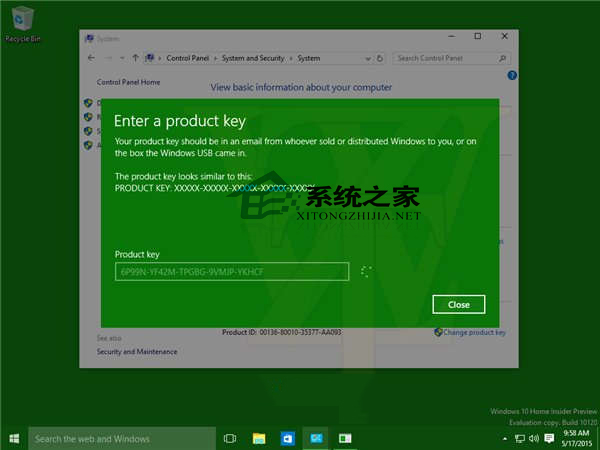The height and width of the screenshot is (450, 600).
Task: Click the clock showing 9:58 AM
Action: coord(576,433)
